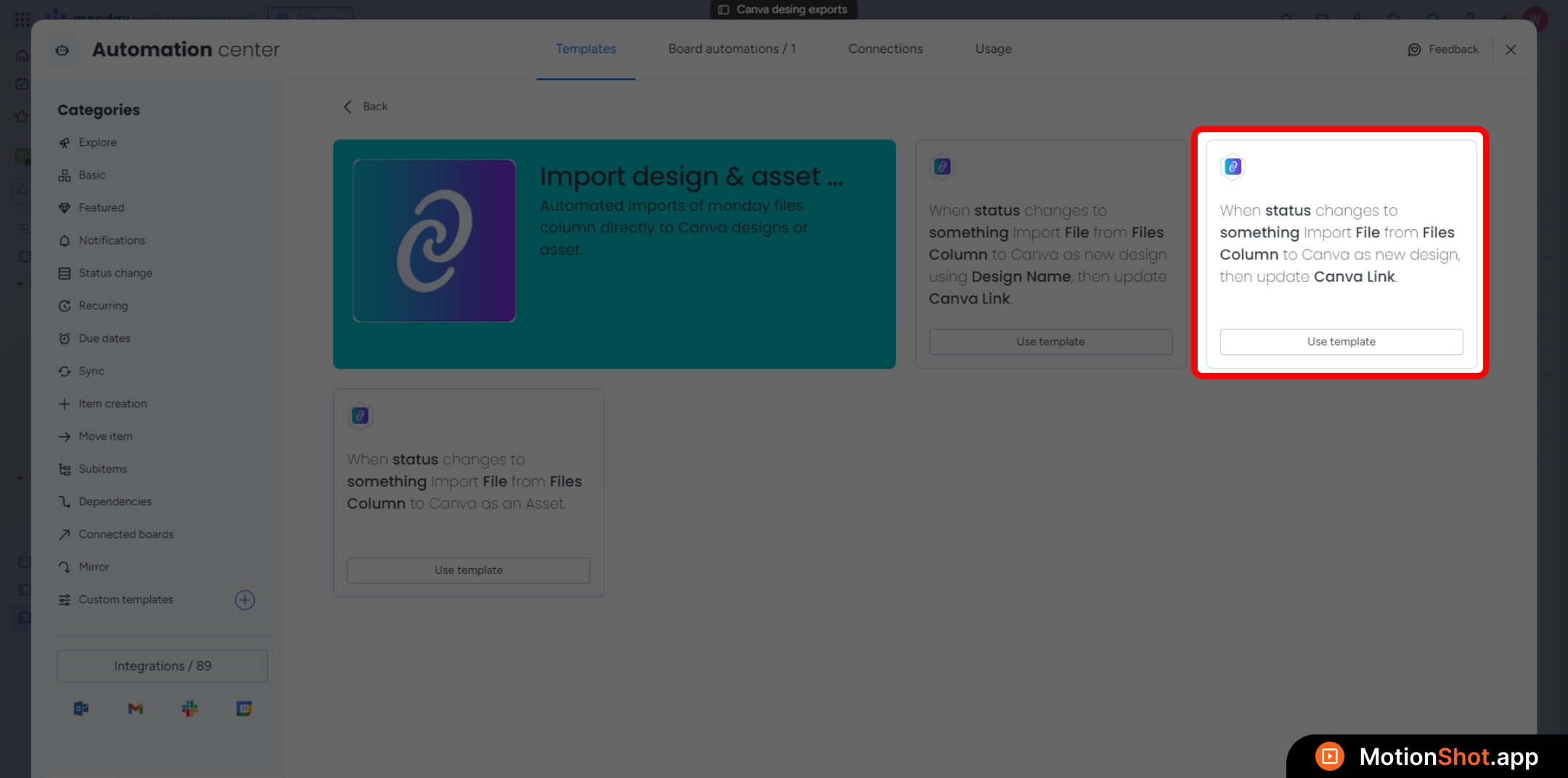The width and height of the screenshot is (1568, 778).
Task: Choose the Recurring category
Action: coord(103,306)
